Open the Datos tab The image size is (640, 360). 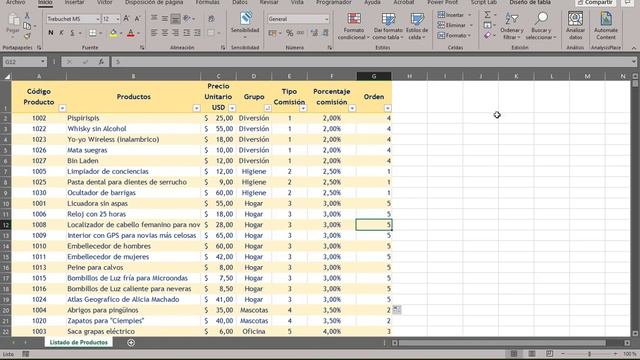[240, 2]
